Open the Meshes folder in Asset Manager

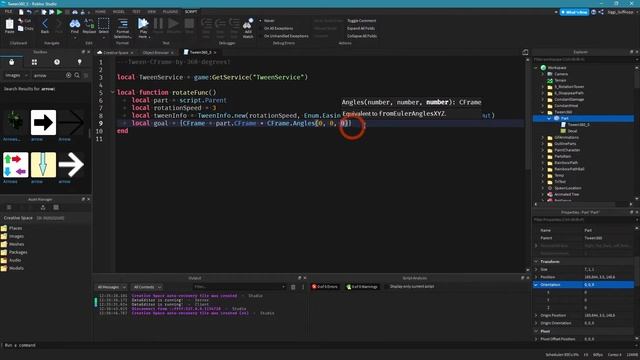click(x=16, y=244)
